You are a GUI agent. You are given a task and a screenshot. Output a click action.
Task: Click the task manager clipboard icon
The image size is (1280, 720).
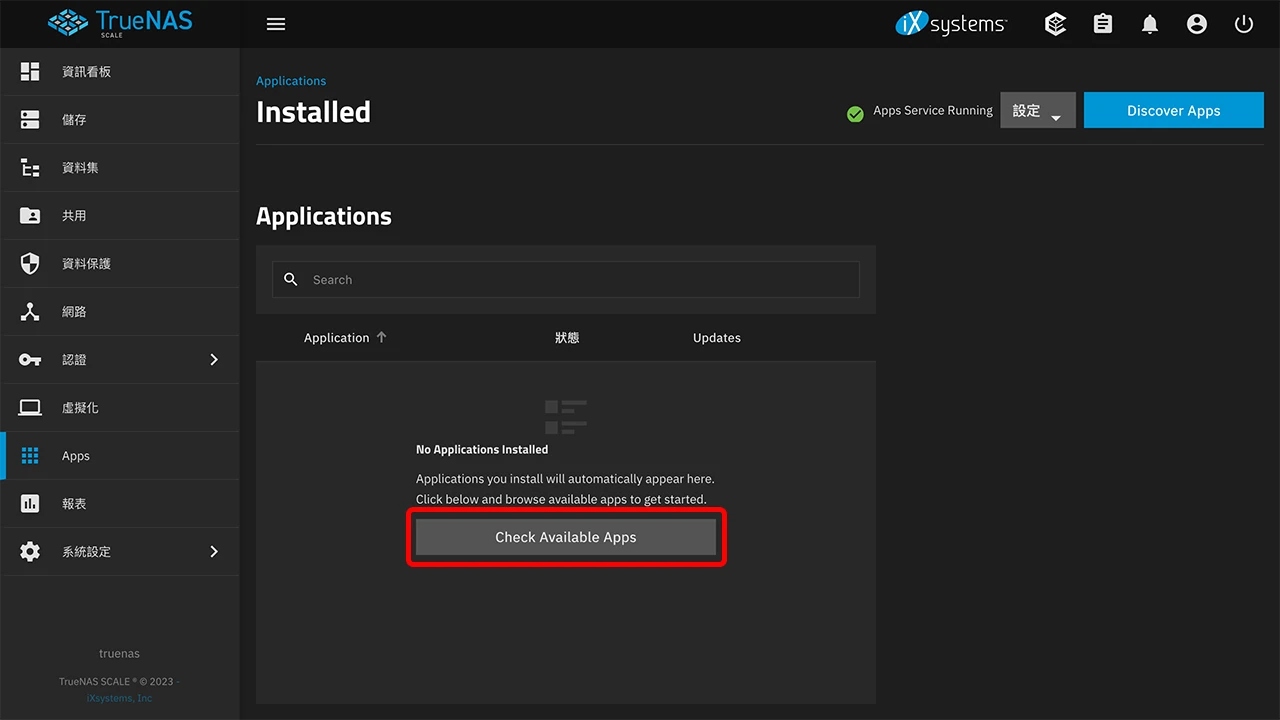(x=1102, y=23)
